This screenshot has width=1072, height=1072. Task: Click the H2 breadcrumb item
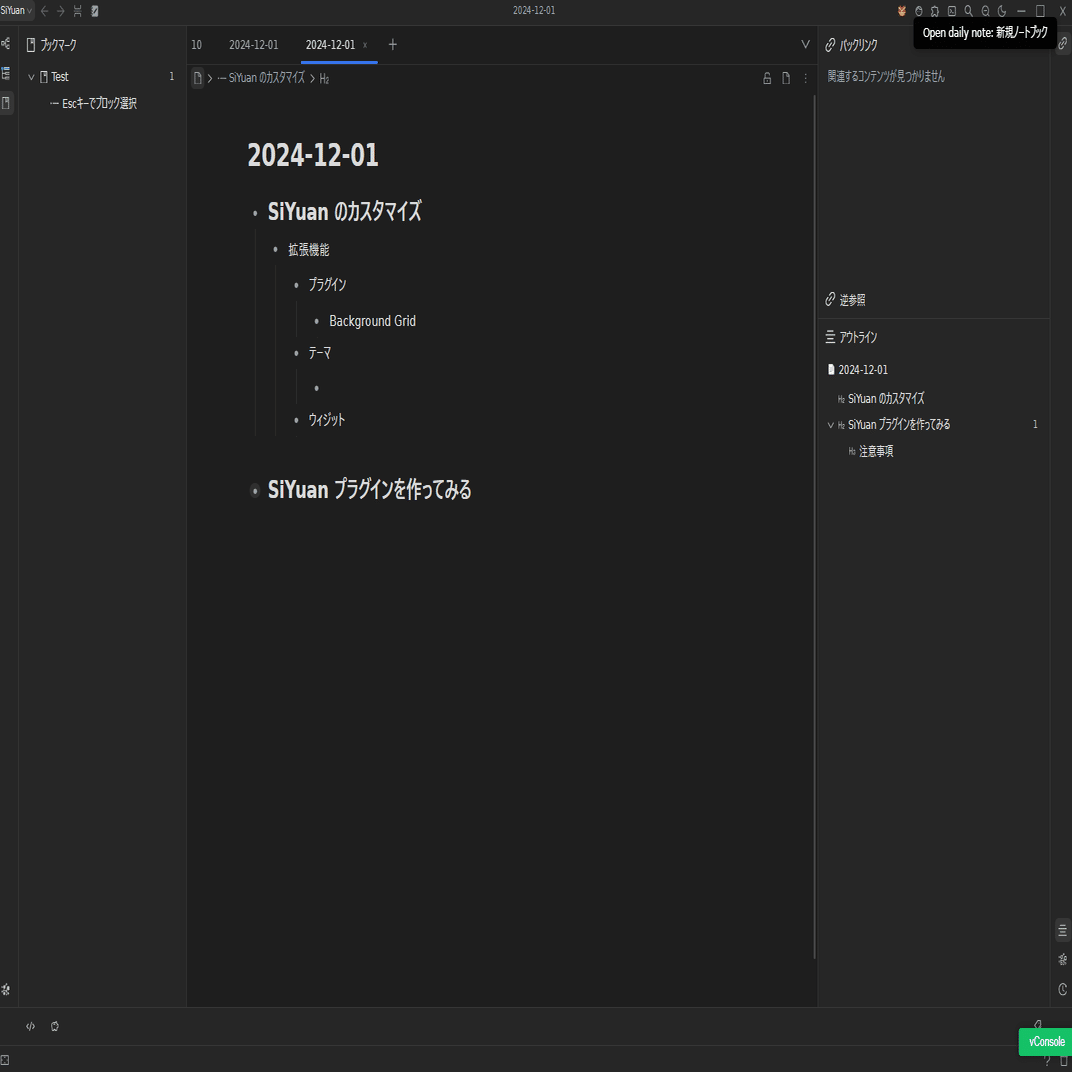pyautogui.click(x=324, y=79)
